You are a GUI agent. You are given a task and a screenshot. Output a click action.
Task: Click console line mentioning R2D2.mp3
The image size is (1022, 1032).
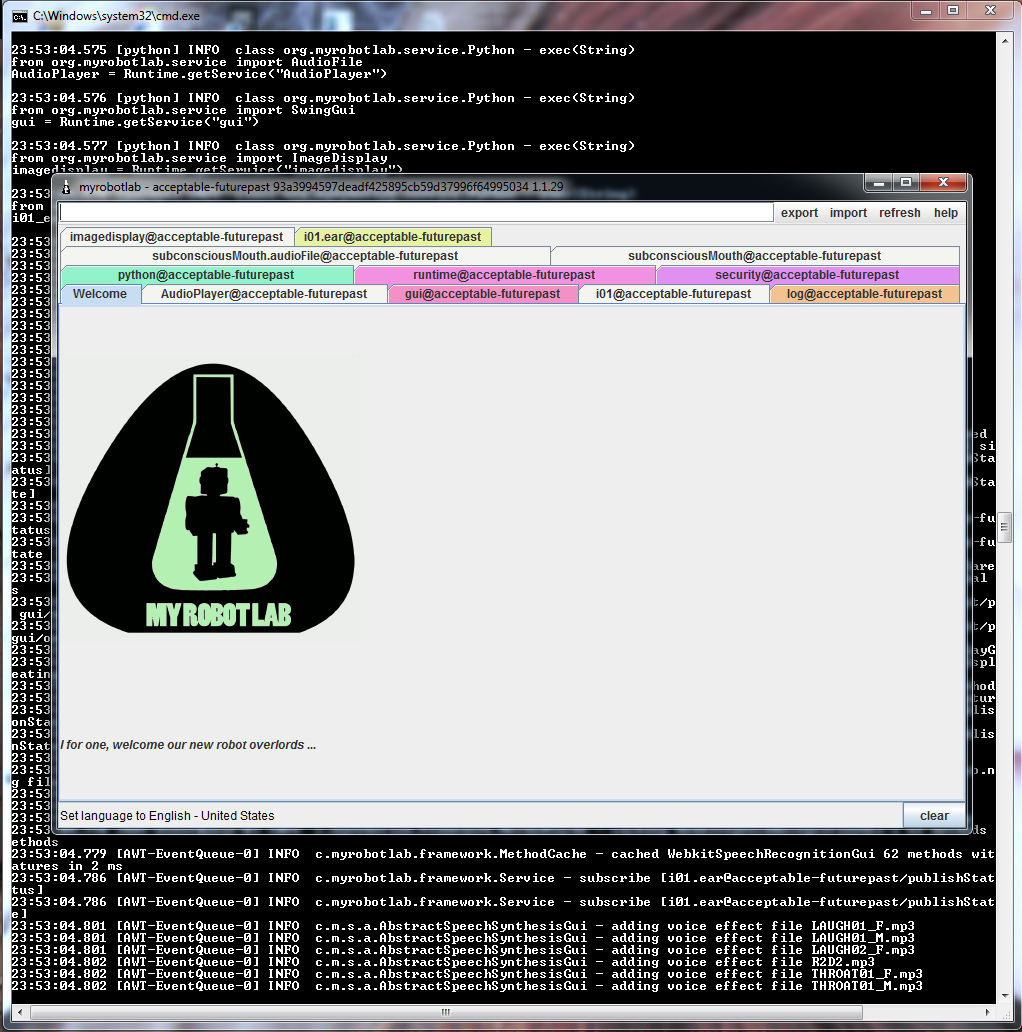tap(443, 962)
